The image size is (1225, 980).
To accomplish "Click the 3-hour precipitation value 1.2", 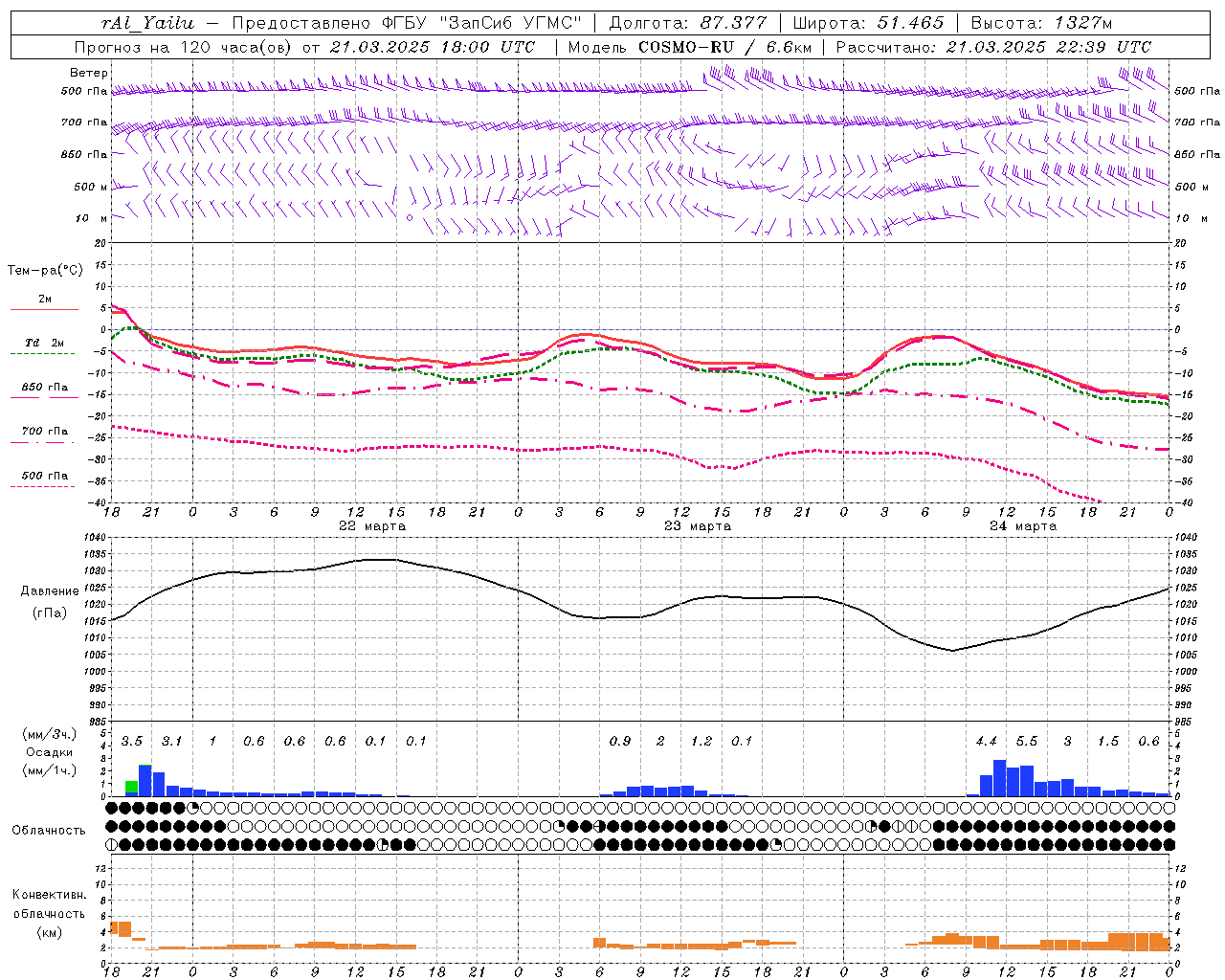I will pos(702,742).
